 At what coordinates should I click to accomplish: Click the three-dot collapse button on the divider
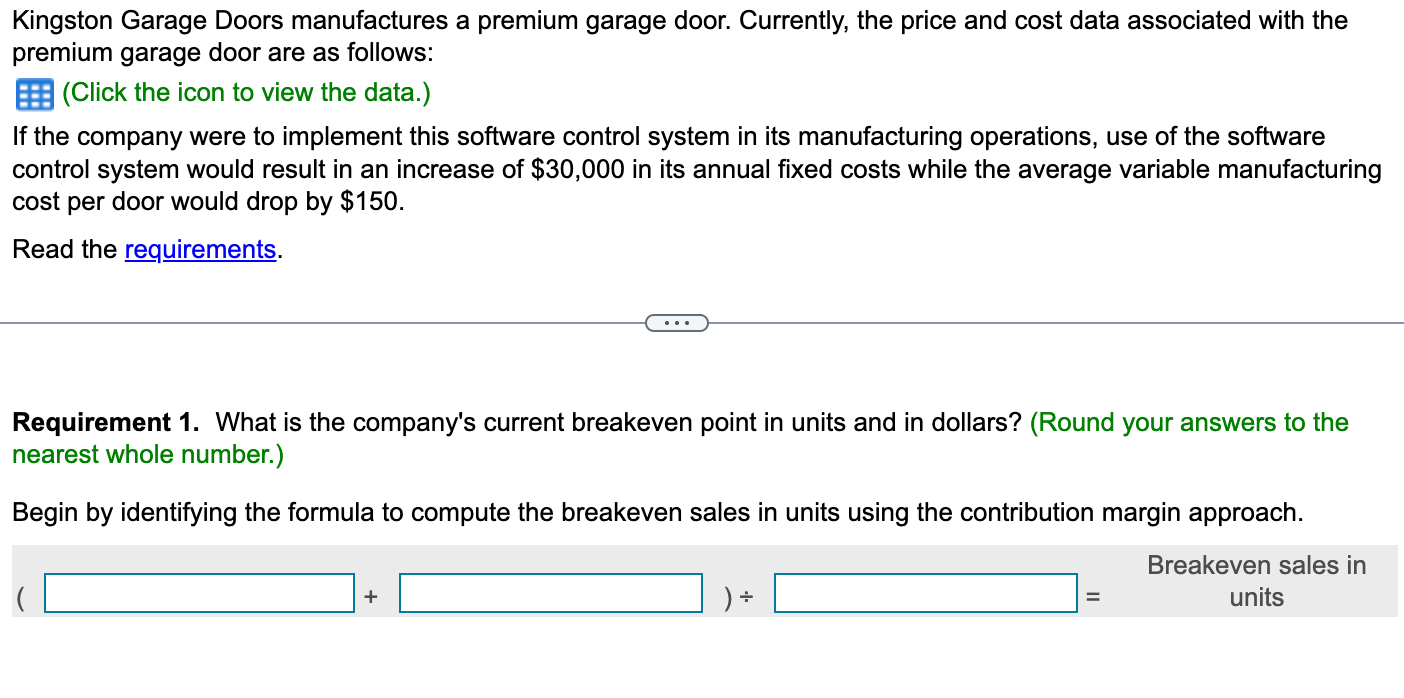(677, 322)
